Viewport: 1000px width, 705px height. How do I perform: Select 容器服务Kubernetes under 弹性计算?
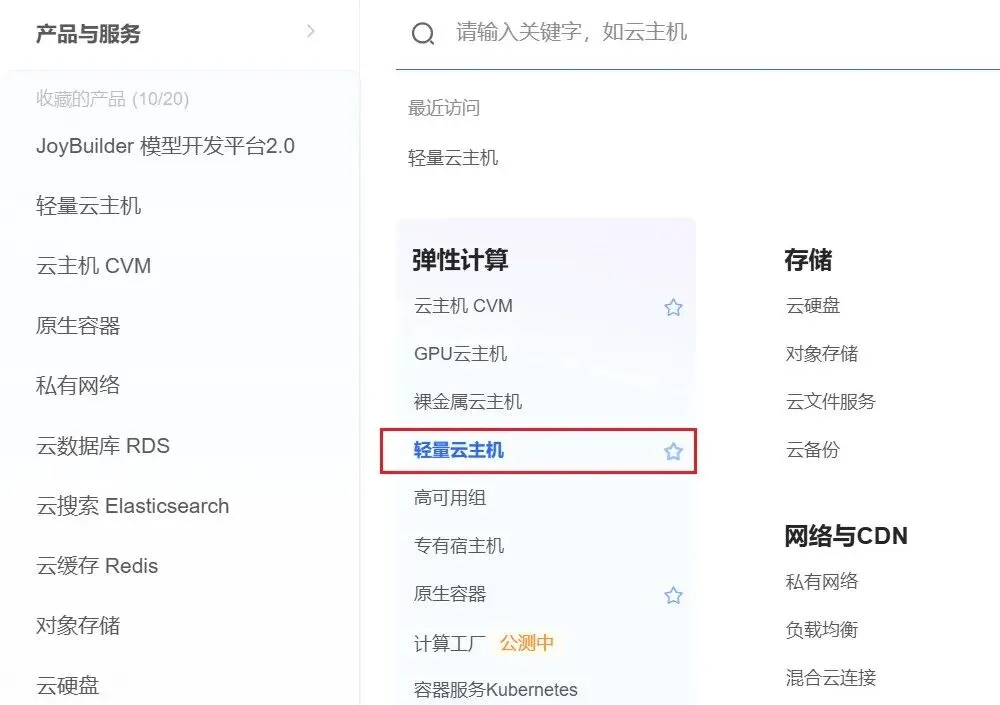click(496, 690)
